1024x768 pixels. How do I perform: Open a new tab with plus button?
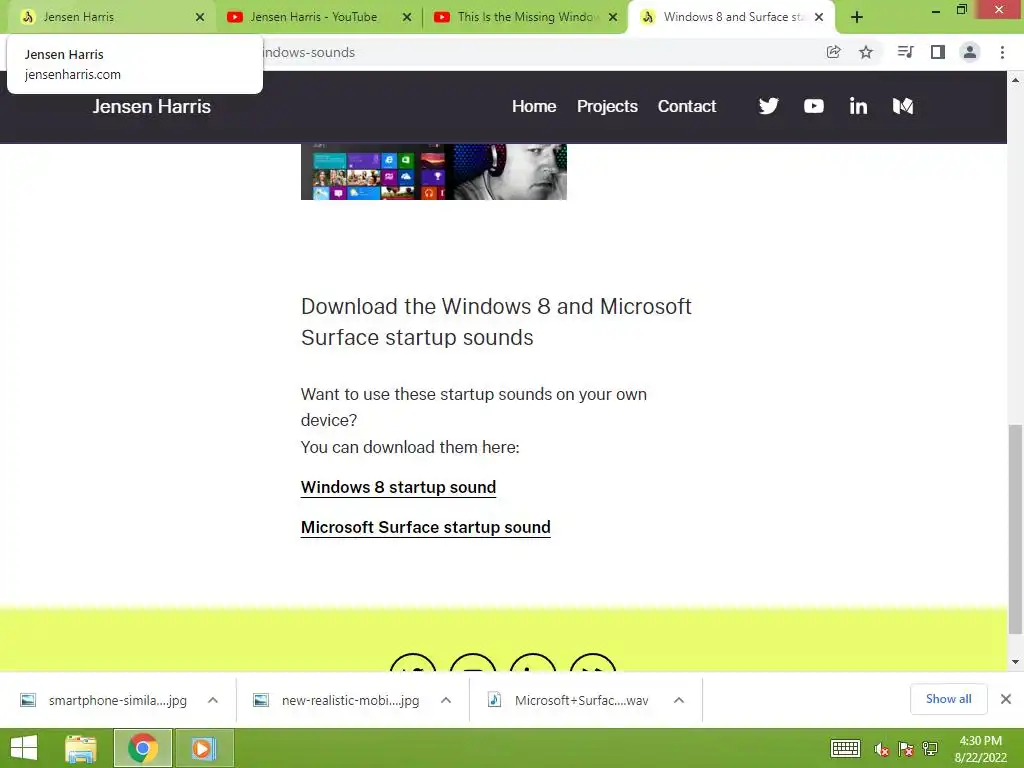(x=857, y=17)
